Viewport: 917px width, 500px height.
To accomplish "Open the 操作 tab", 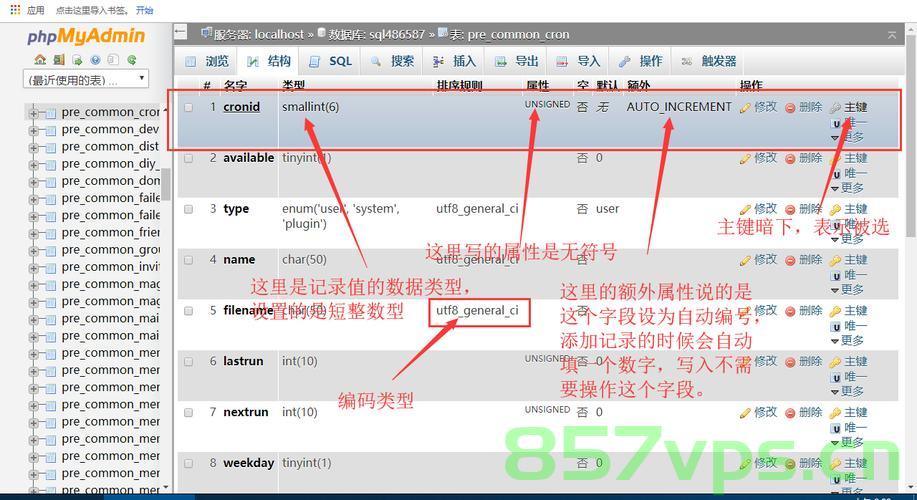I will pos(640,61).
